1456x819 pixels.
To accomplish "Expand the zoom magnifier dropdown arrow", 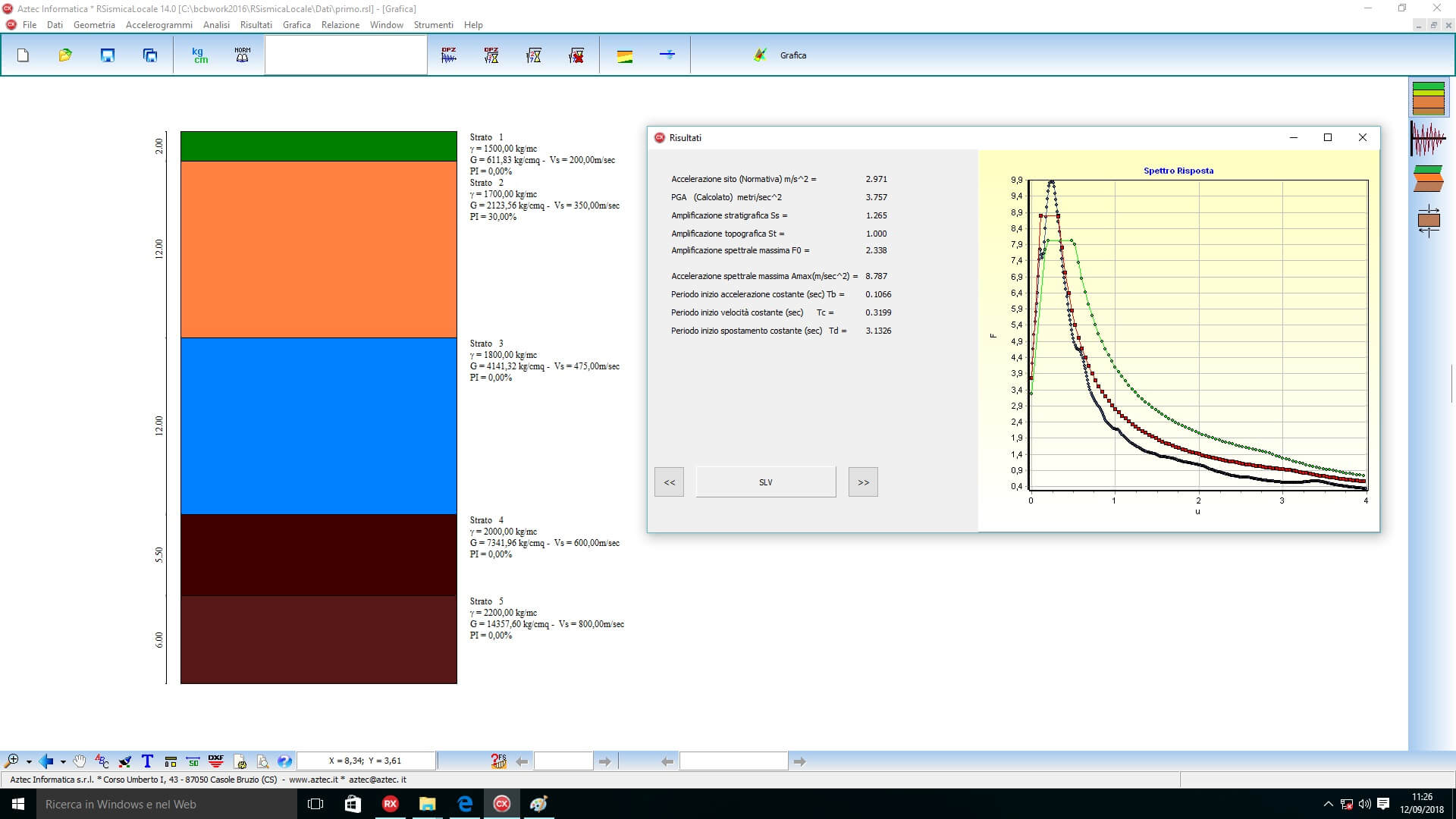I will click(x=29, y=761).
